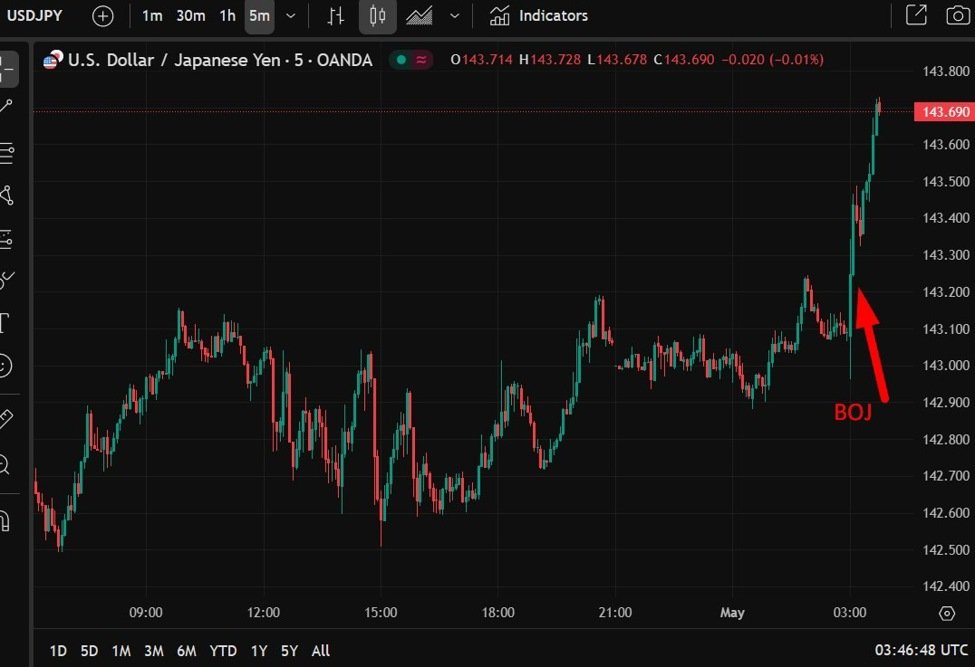
Task: Click the candlestick chart style icon
Action: coord(377,16)
